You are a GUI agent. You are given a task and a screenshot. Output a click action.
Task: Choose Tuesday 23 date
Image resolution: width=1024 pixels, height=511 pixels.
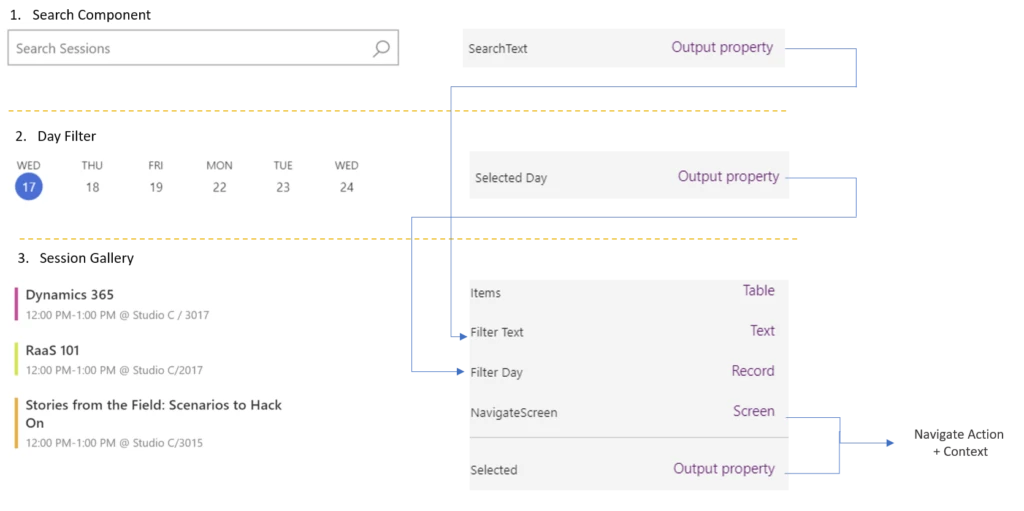pos(283,186)
